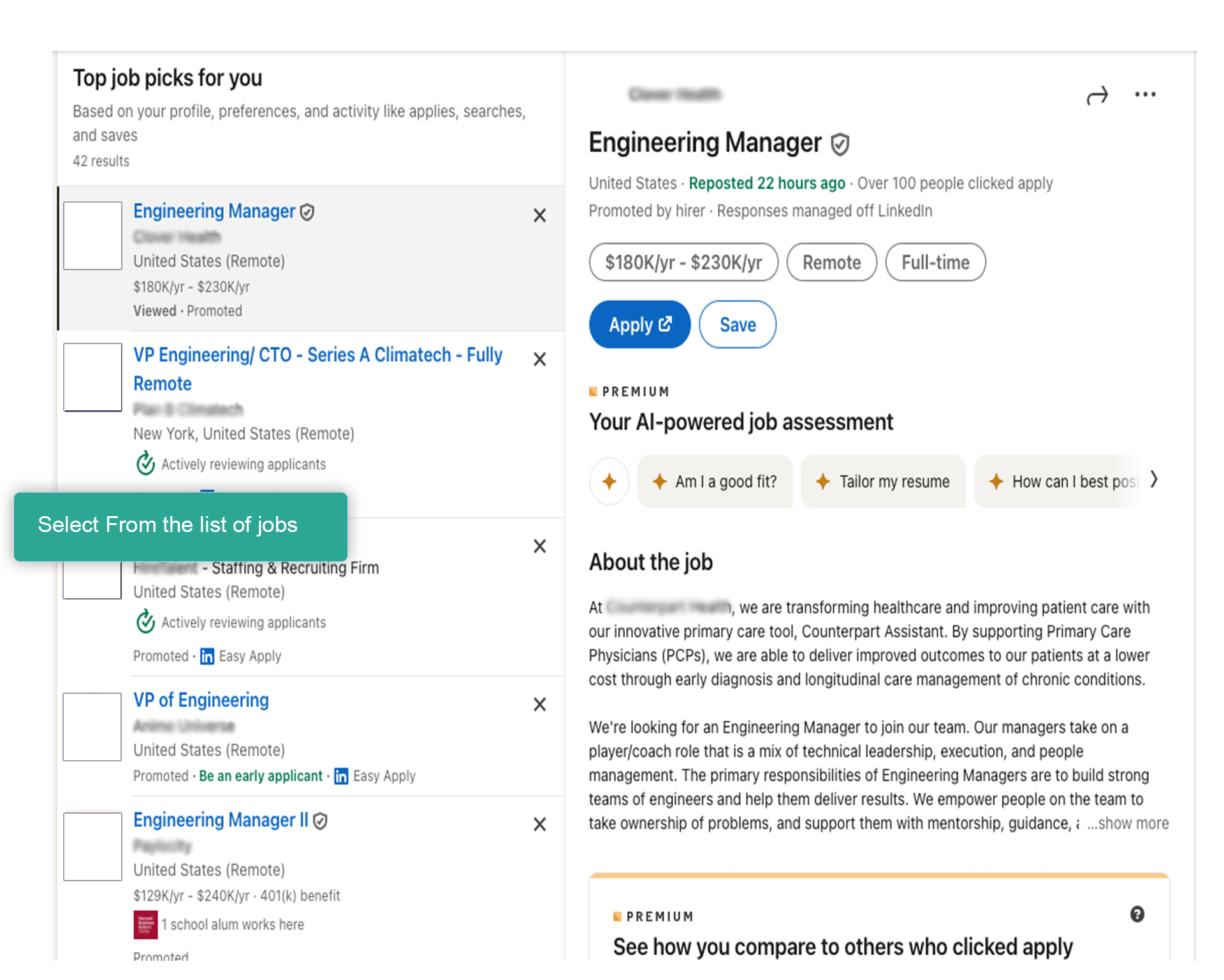Select the Am I a good fit? chip

(715, 482)
